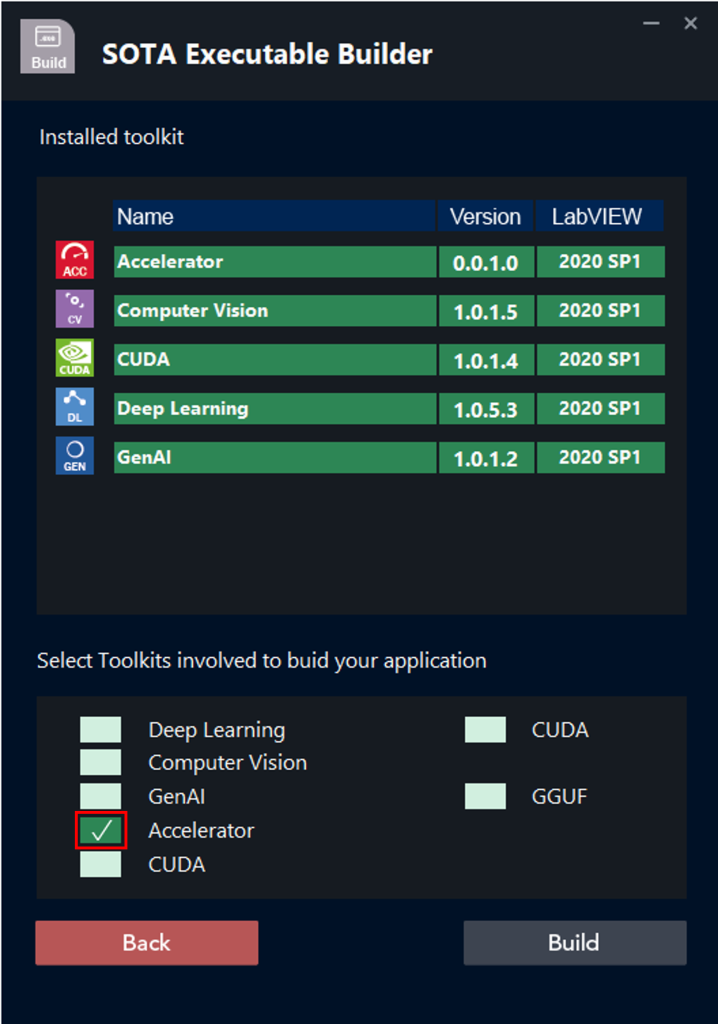Minimize the SOTA Executable Builder window
This screenshot has width=718, height=1024.
pyautogui.click(x=652, y=23)
